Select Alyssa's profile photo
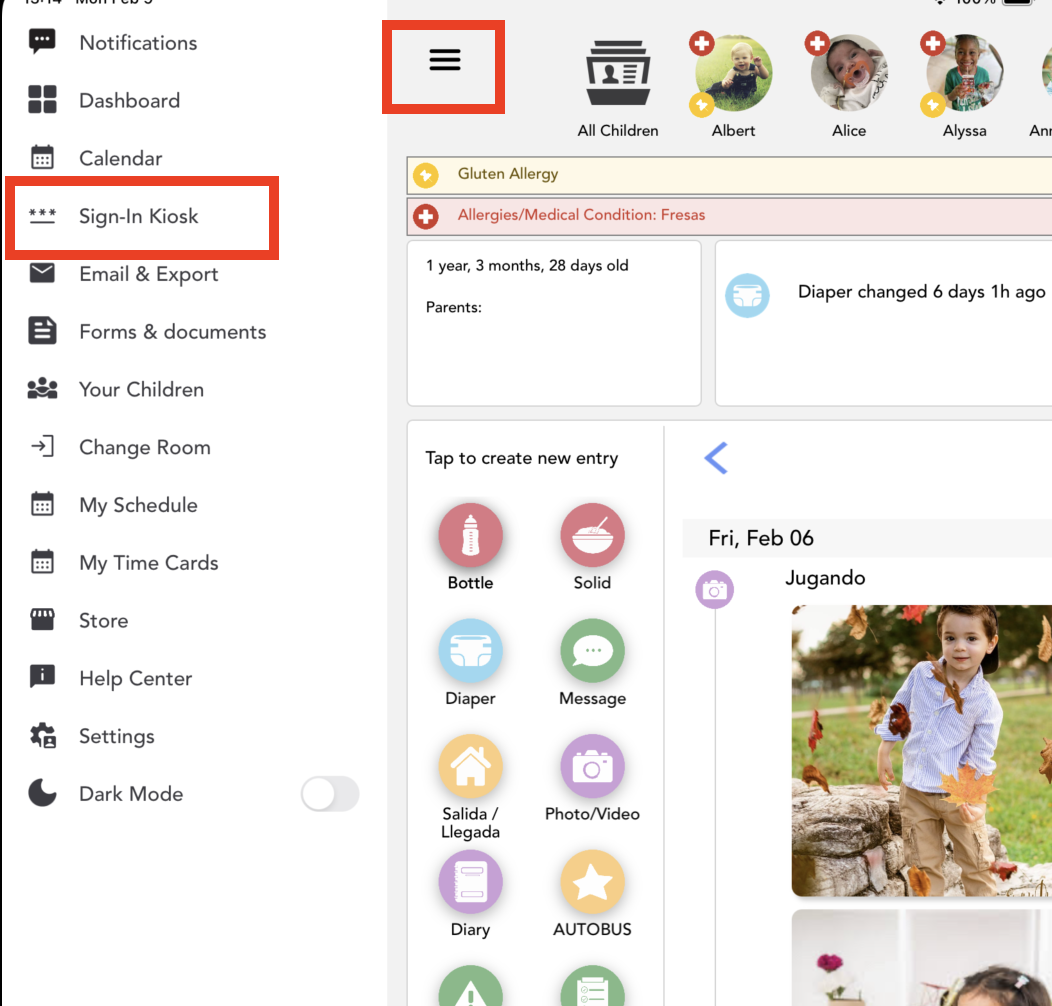 point(964,73)
